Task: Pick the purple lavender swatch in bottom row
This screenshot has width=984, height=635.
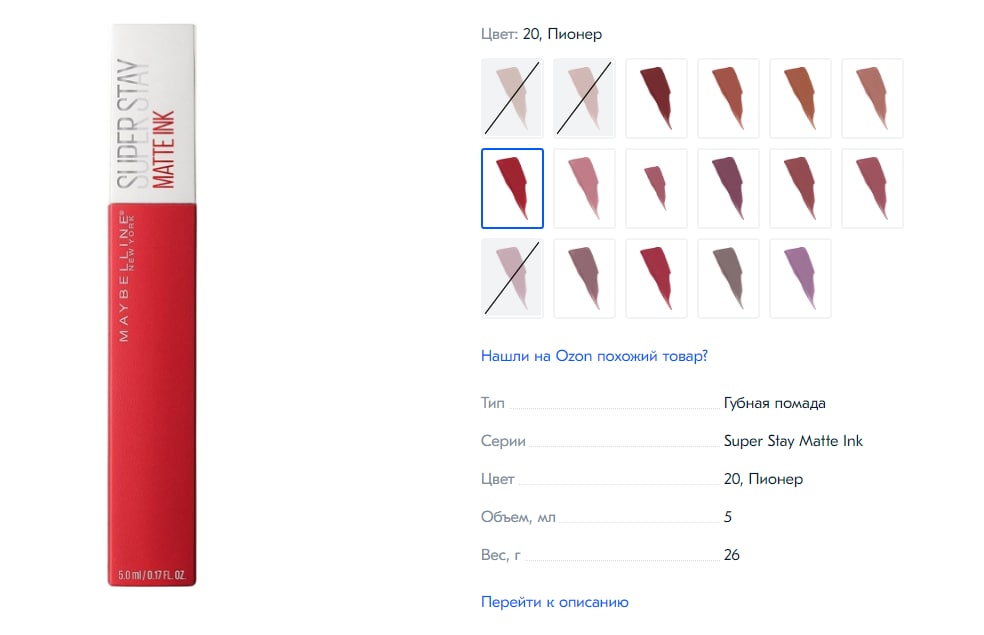Action: pyautogui.click(x=800, y=279)
